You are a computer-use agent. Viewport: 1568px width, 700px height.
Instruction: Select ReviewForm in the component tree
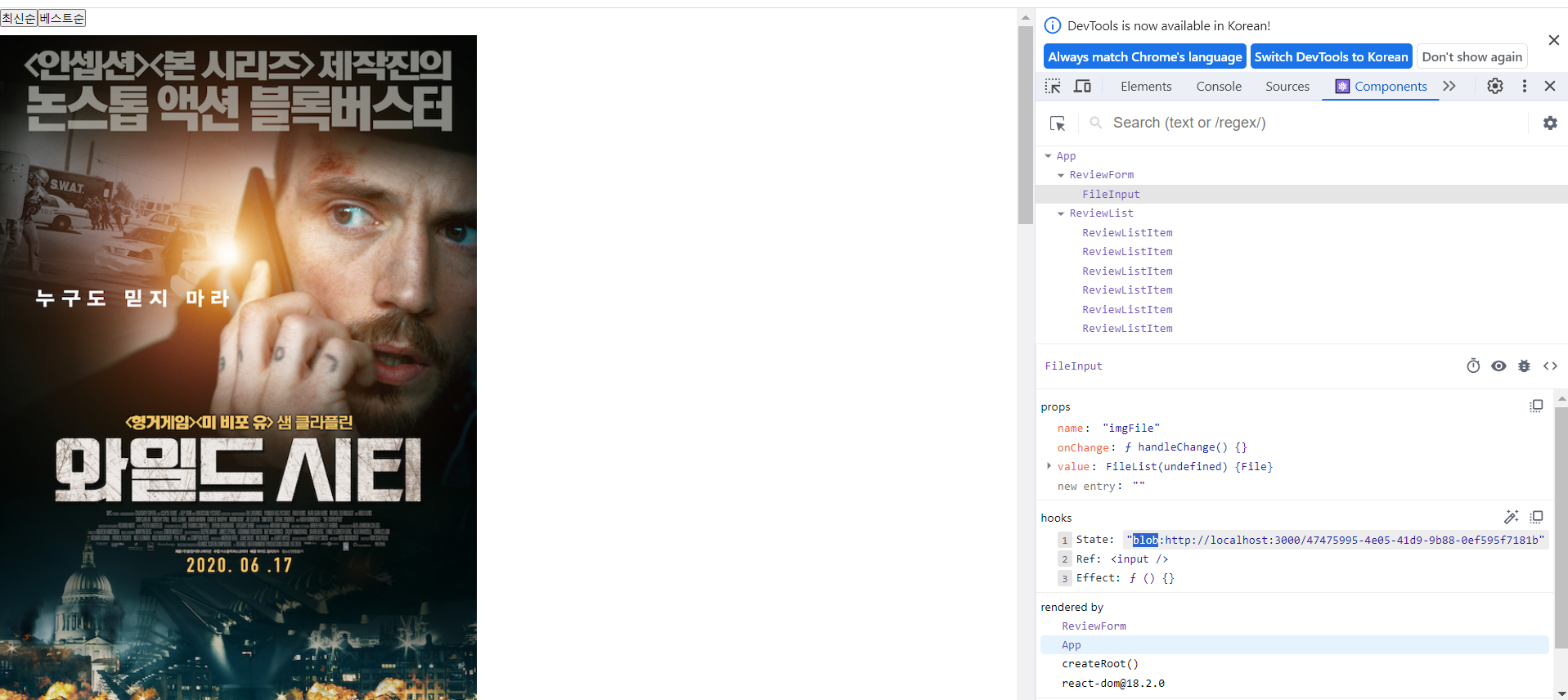pyautogui.click(x=1101, y=175)
